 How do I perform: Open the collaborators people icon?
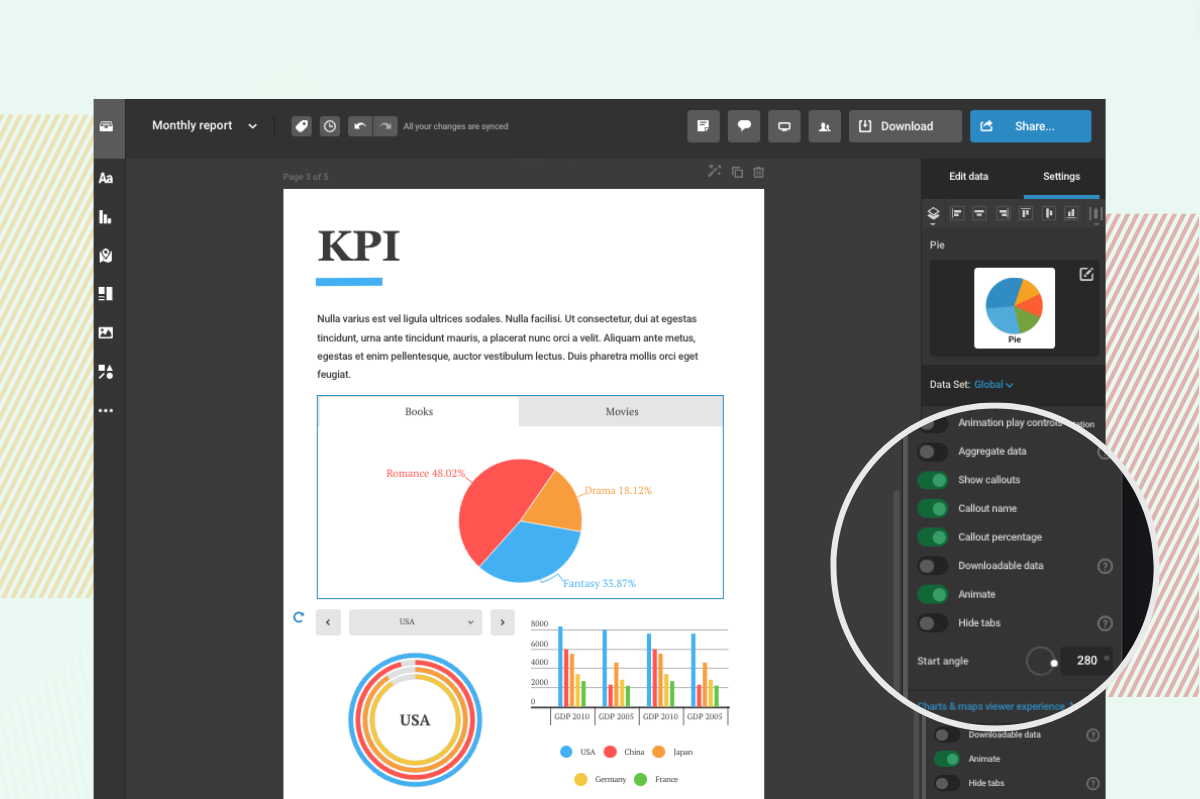[825, 126]
